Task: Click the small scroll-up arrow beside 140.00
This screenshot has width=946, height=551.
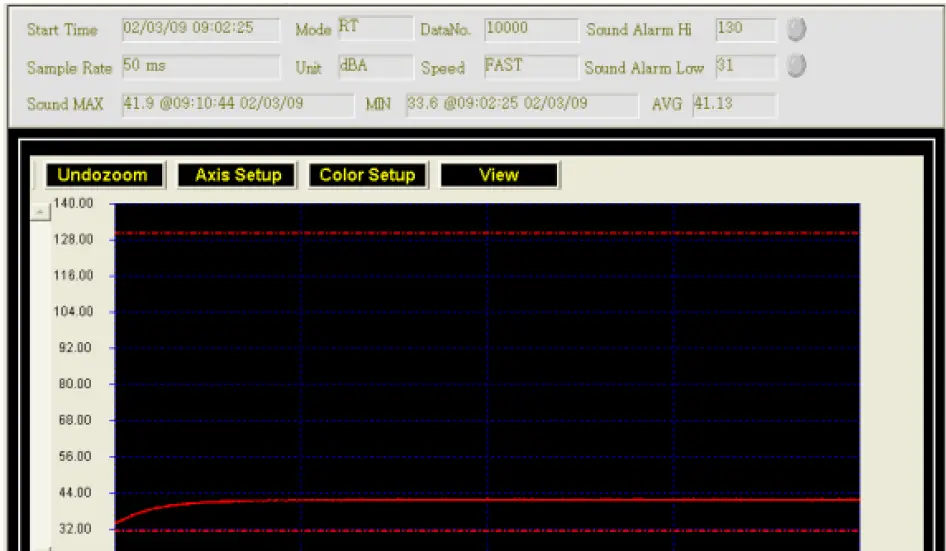Action: (40, 212)
